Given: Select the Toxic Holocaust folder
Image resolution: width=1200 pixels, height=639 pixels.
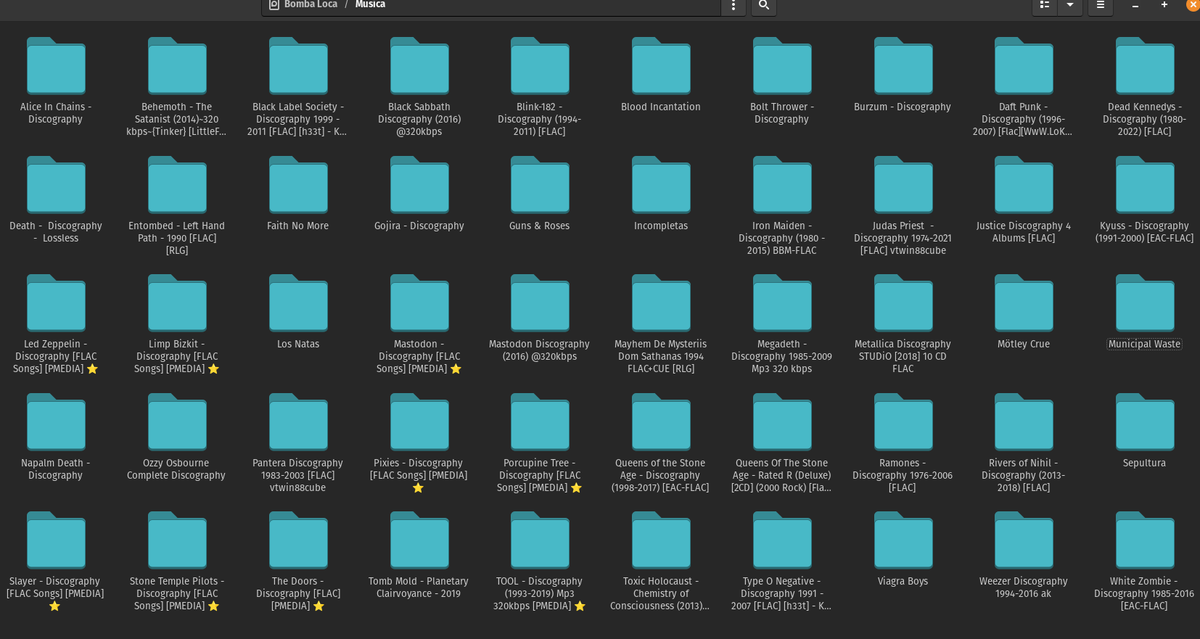Looking at the screenshot, I should [661, 540].
